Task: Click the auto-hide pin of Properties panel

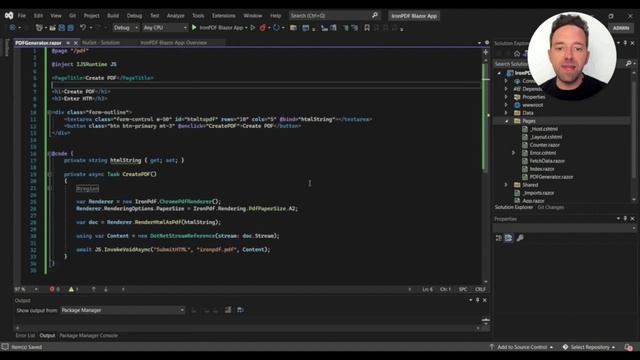Action: [x=625, y=219]
